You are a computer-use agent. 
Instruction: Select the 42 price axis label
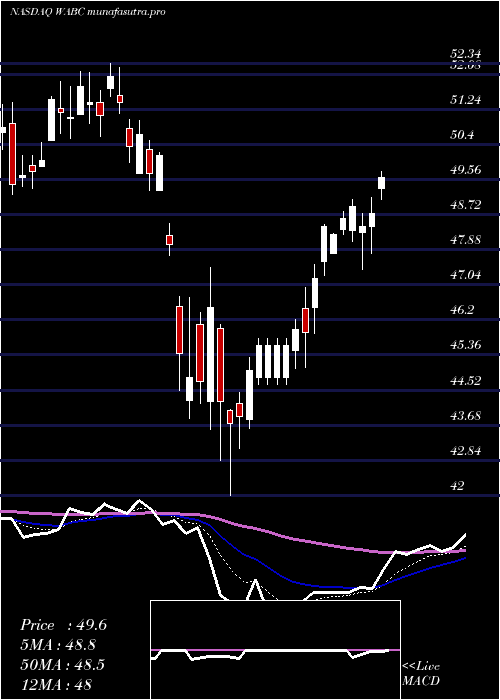coord(457,485)
